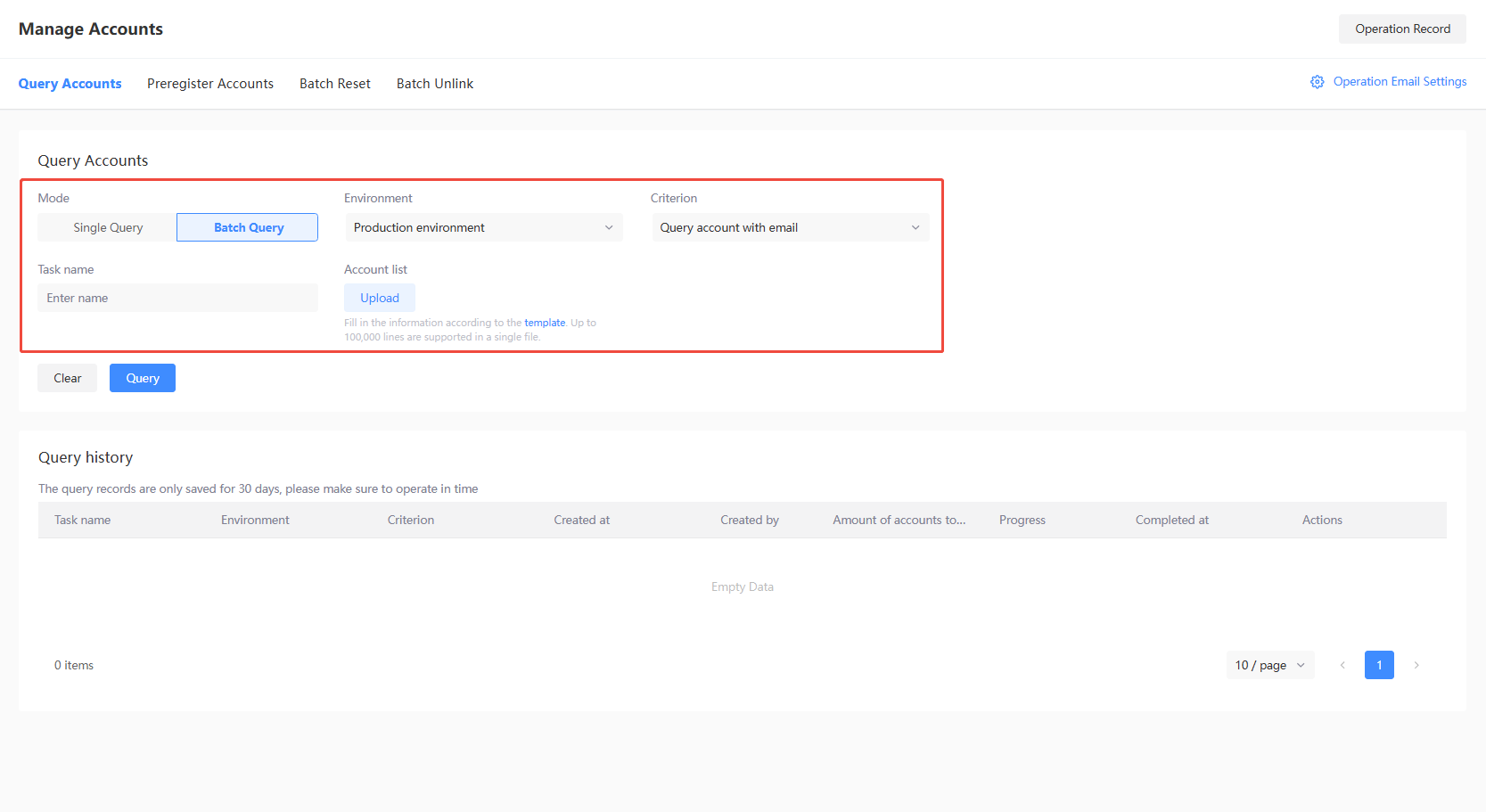The height and width of the screenshot is (812, 1486).
Task: Click the Operation Record button
Action: click(x=1401, y=29)
